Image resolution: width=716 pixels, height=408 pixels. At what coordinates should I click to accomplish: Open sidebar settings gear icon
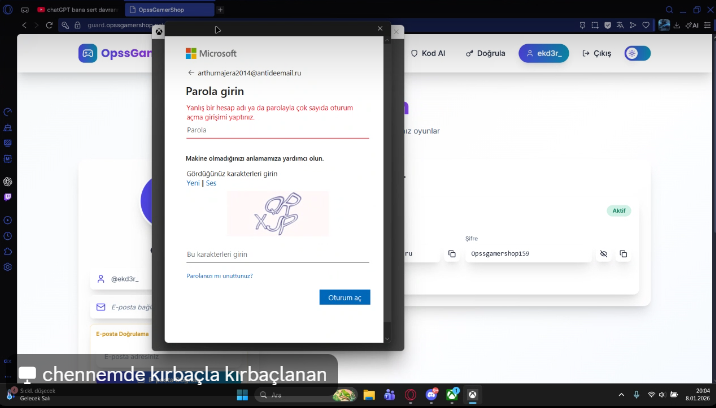point(8,267)
